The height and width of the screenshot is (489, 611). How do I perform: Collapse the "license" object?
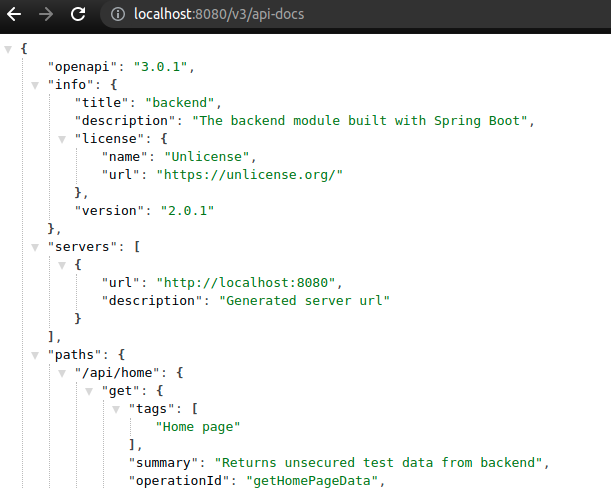[62, 139]
